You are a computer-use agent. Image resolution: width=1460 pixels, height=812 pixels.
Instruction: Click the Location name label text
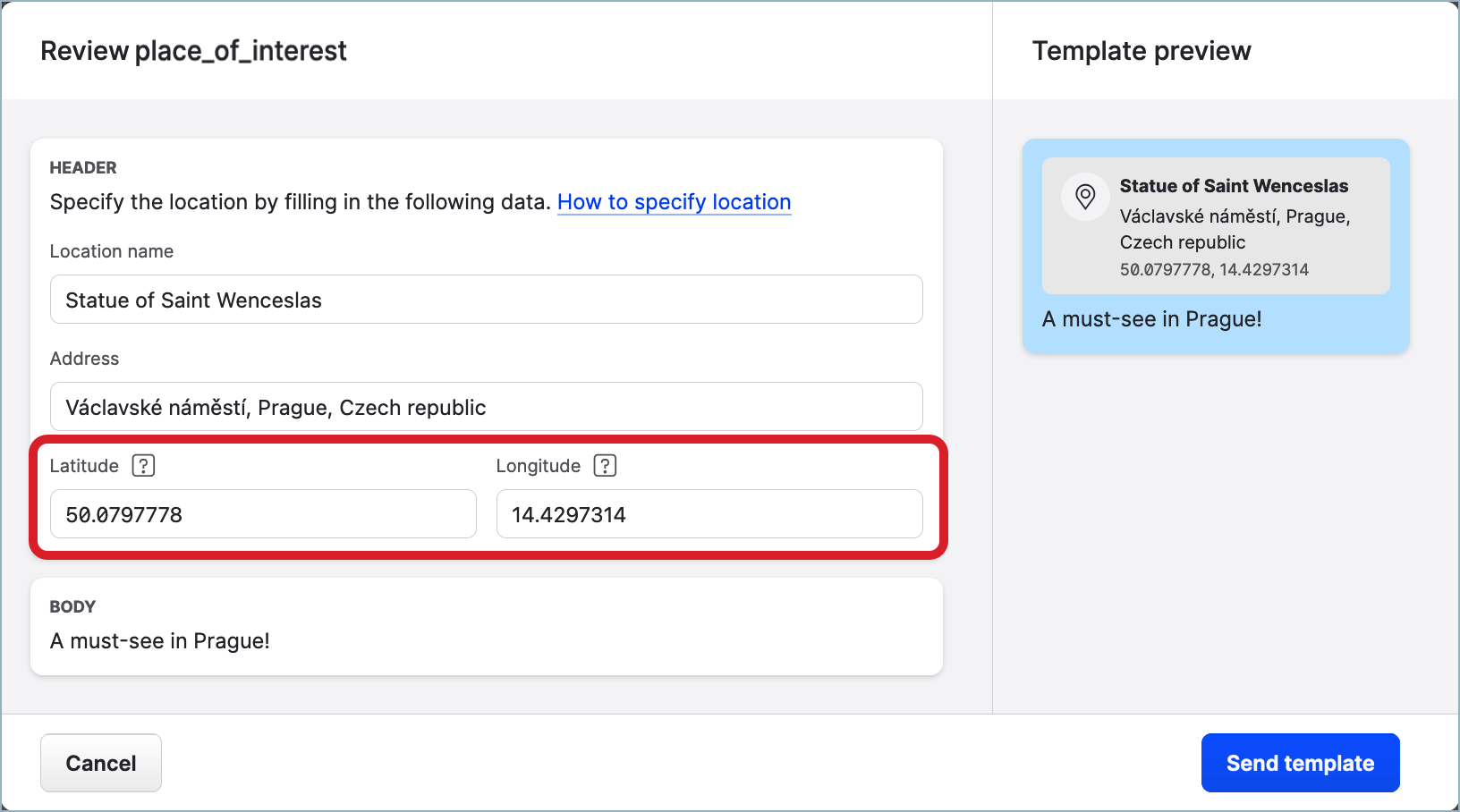tap(112, 251)
